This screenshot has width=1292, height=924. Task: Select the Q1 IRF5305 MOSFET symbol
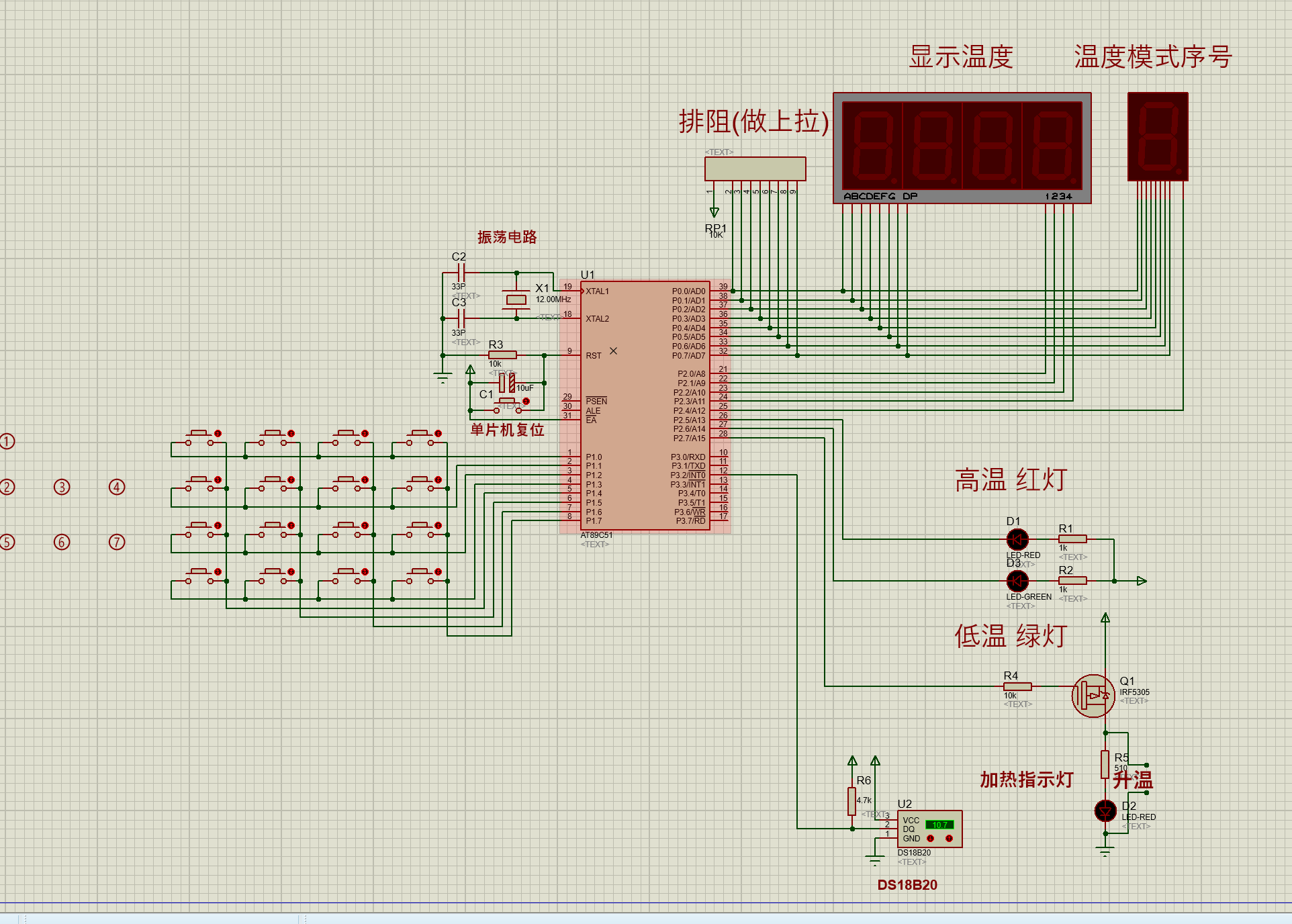coord(1093,696)
